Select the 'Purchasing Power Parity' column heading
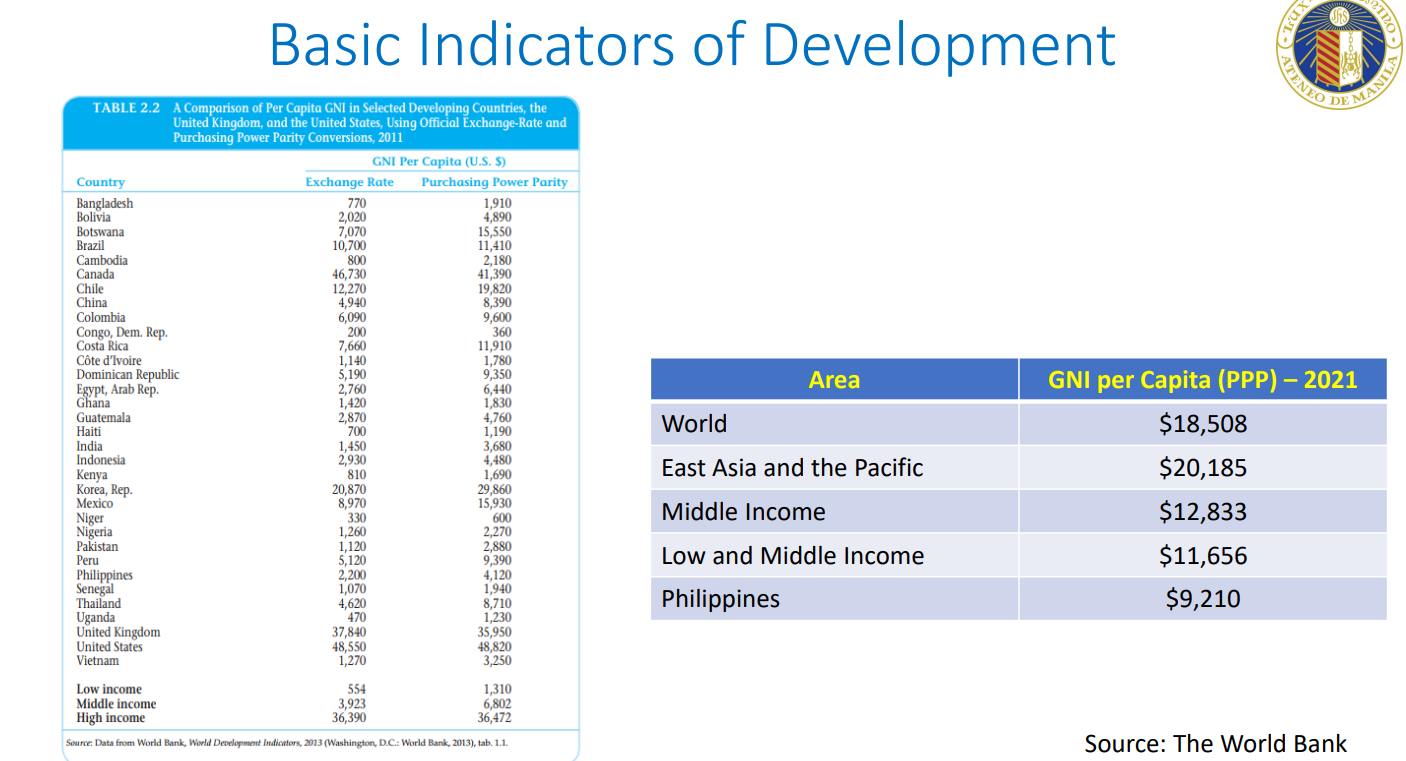 (494, 182)
